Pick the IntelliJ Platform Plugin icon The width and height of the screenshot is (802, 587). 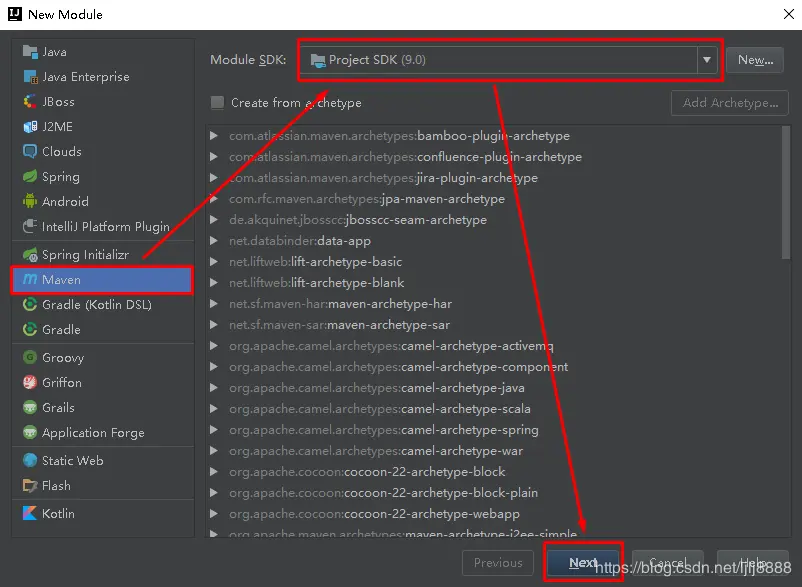pos(30,226)
